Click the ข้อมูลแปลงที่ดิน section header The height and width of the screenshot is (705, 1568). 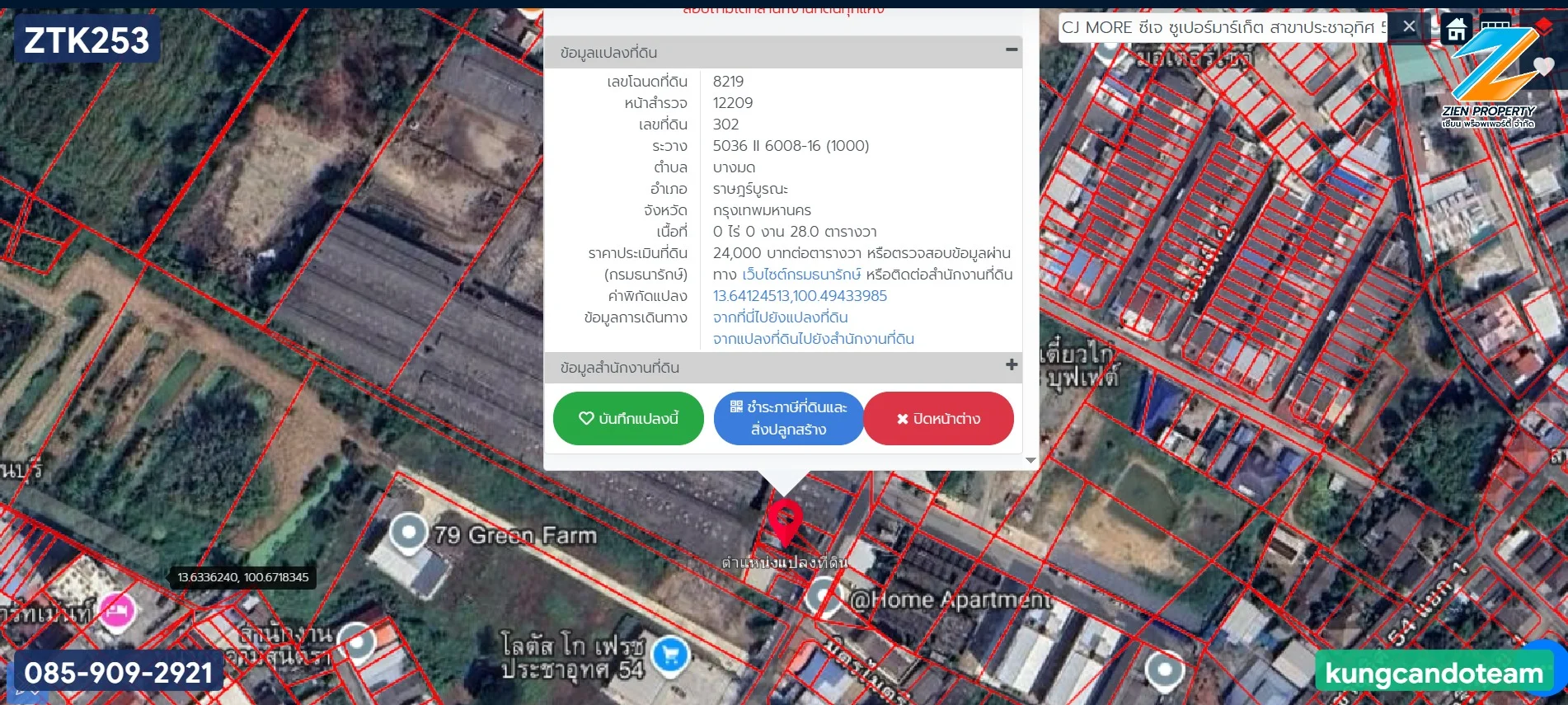coord(783,52)
